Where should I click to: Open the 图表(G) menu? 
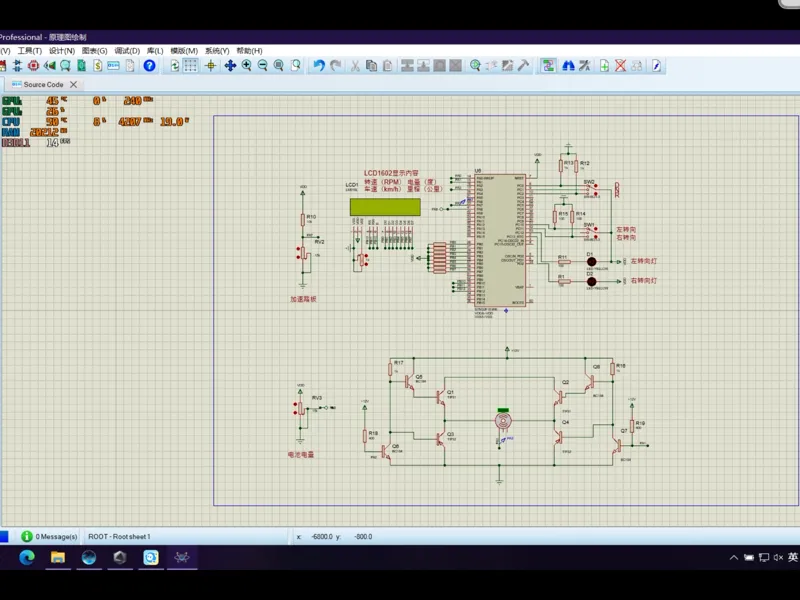pos(94,51)
